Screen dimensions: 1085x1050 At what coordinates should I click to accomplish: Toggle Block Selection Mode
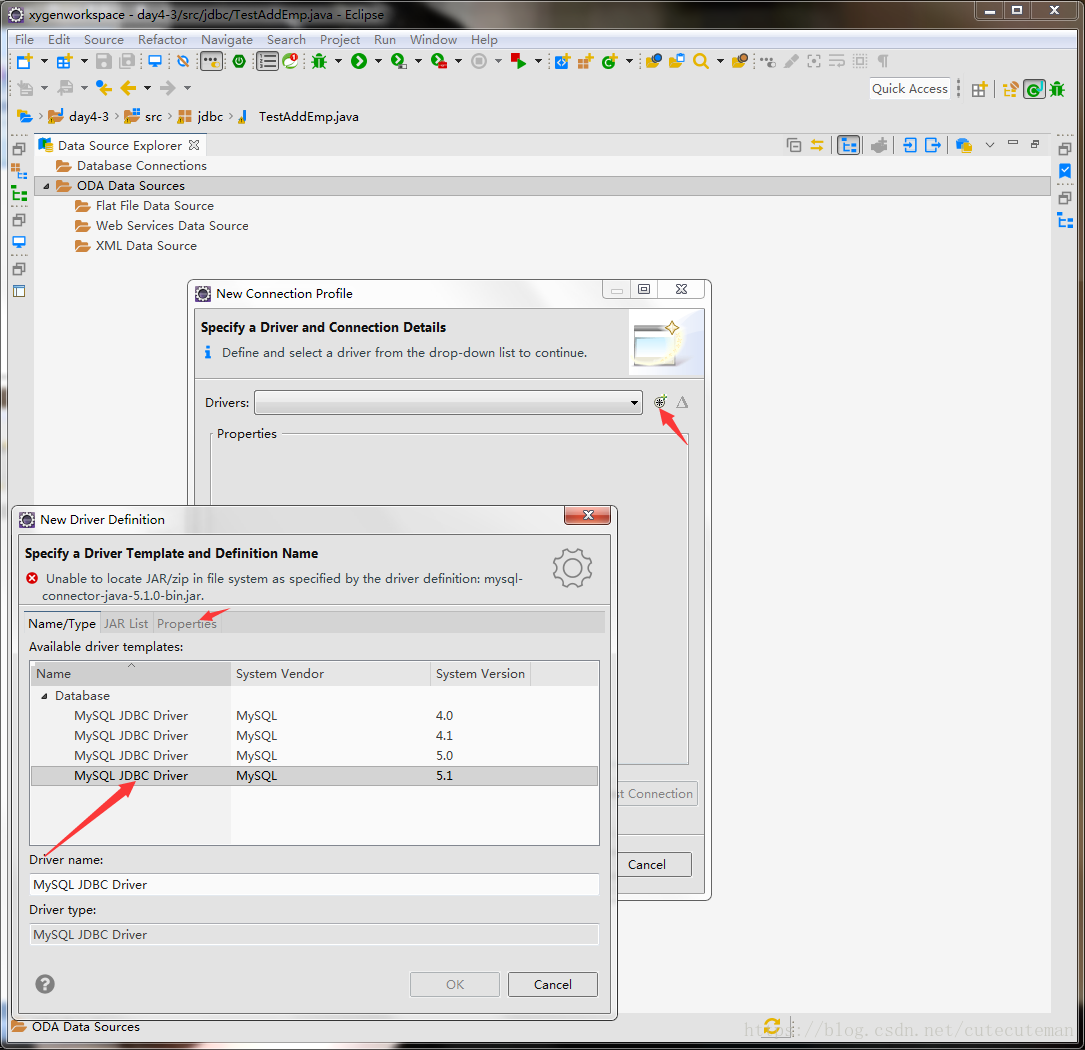click(859, 62)
